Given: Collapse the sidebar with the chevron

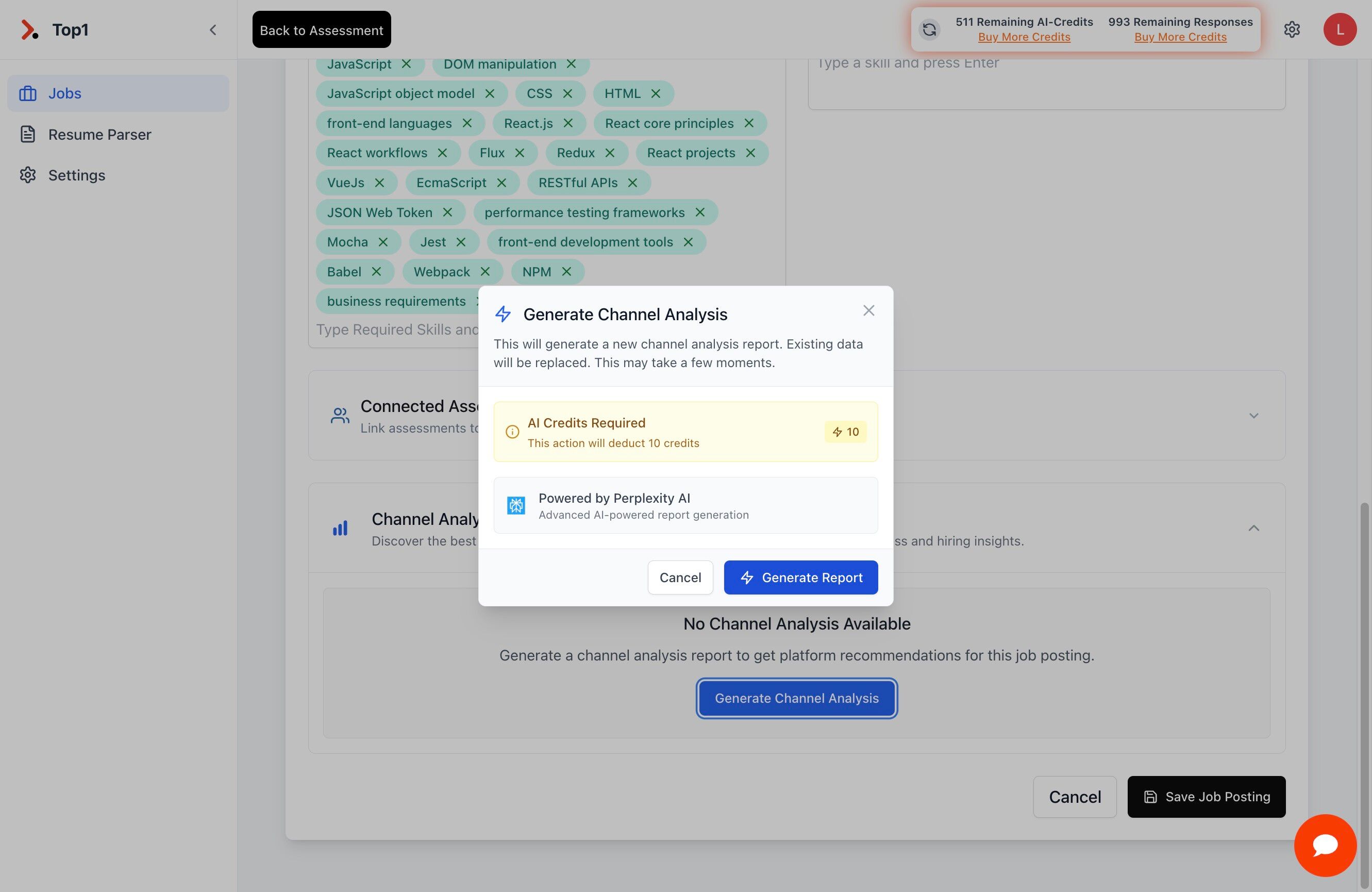Looking at the screenshot, I should point(213,29).
